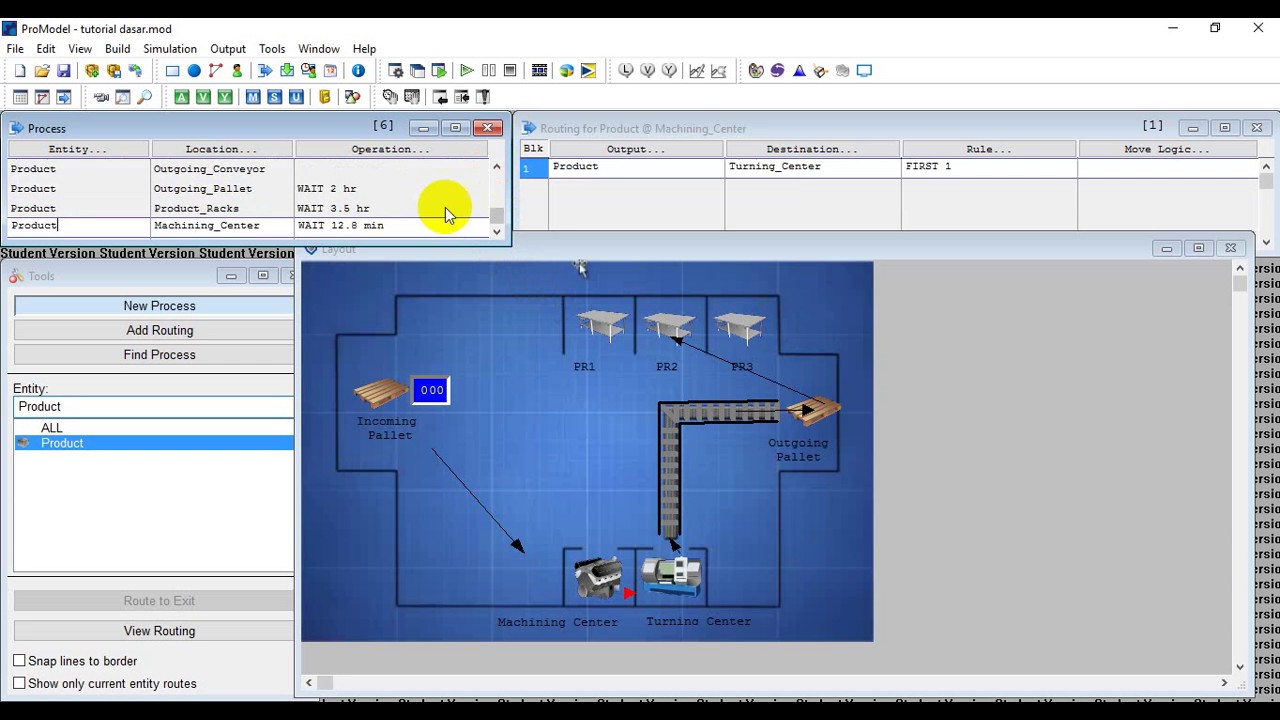Select the Outgoing_Pallet location cell
This screenshot has width=1280, height=720.
221,189
